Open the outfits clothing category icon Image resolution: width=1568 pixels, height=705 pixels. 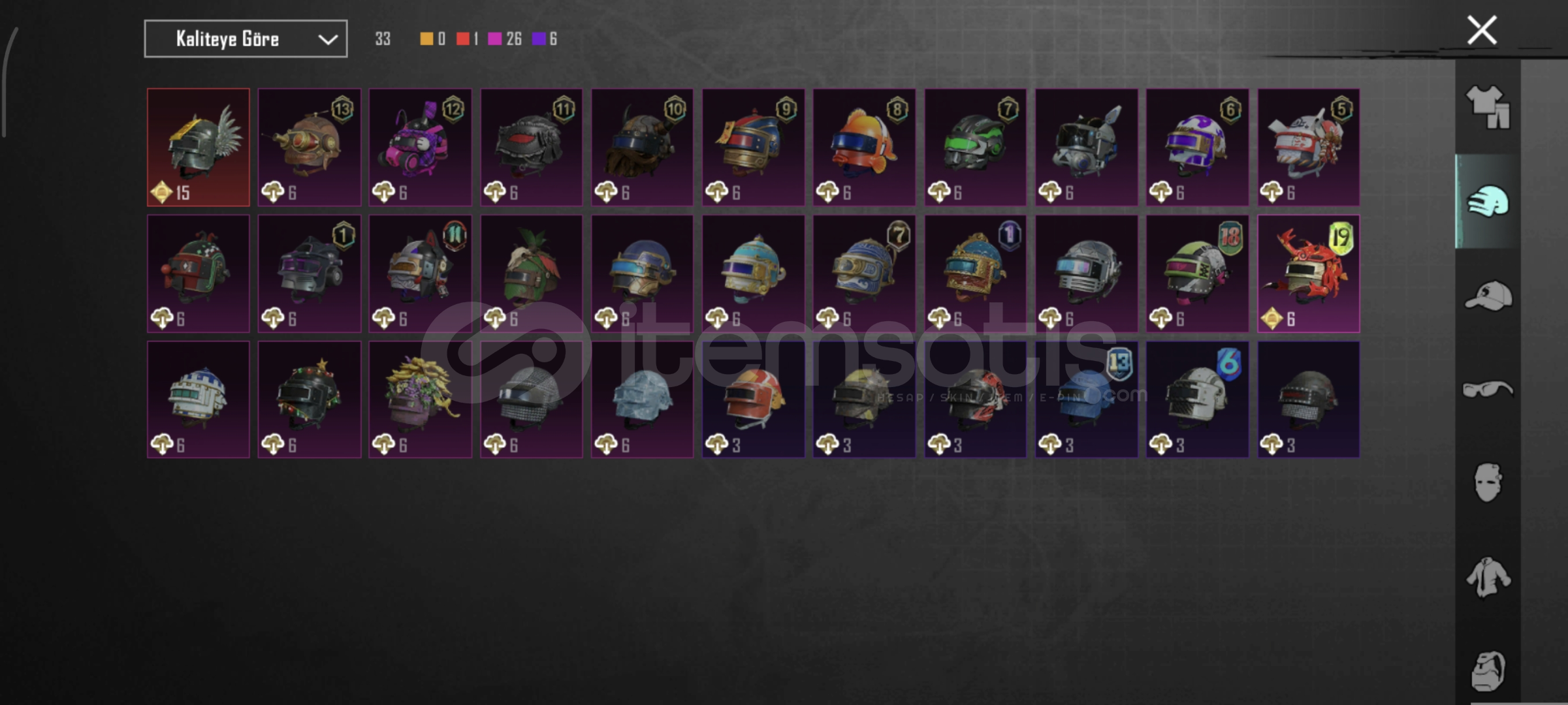[x=1488, y=107]
